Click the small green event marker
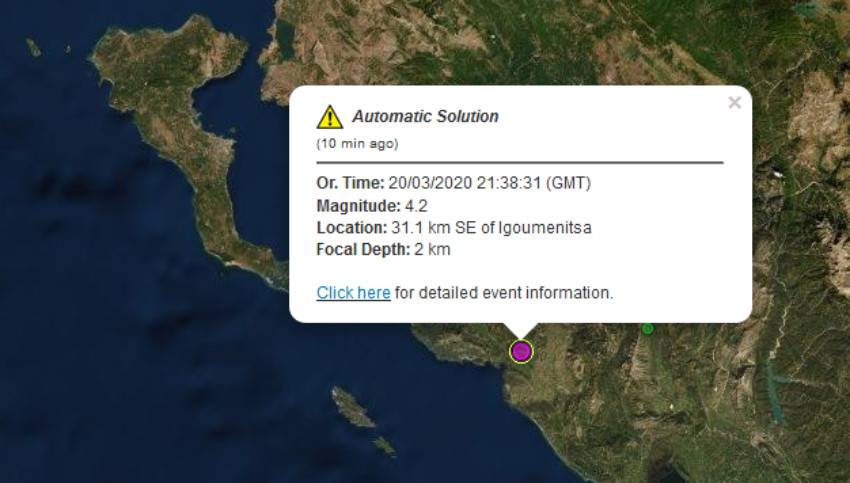Screen dimensions: 850x483 tap(647, 328)
